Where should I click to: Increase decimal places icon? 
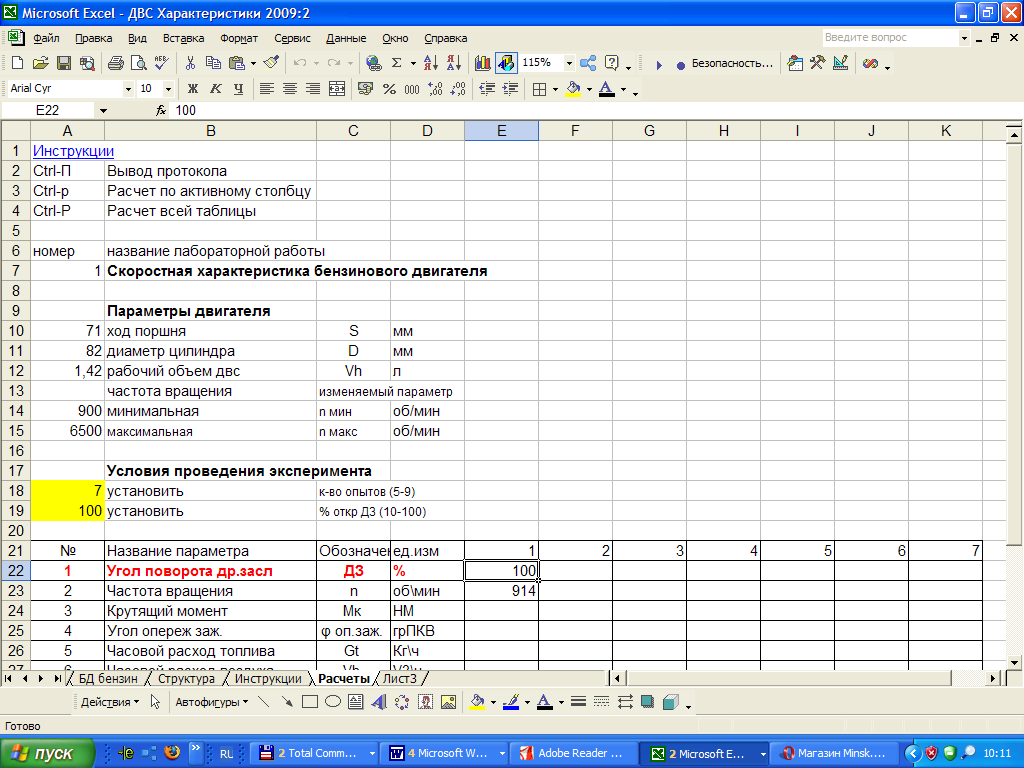(436, 89)
